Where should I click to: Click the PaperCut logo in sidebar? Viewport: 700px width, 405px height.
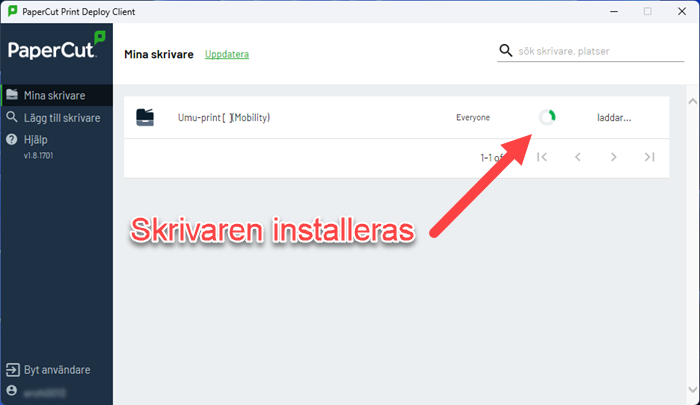(57, 46)
